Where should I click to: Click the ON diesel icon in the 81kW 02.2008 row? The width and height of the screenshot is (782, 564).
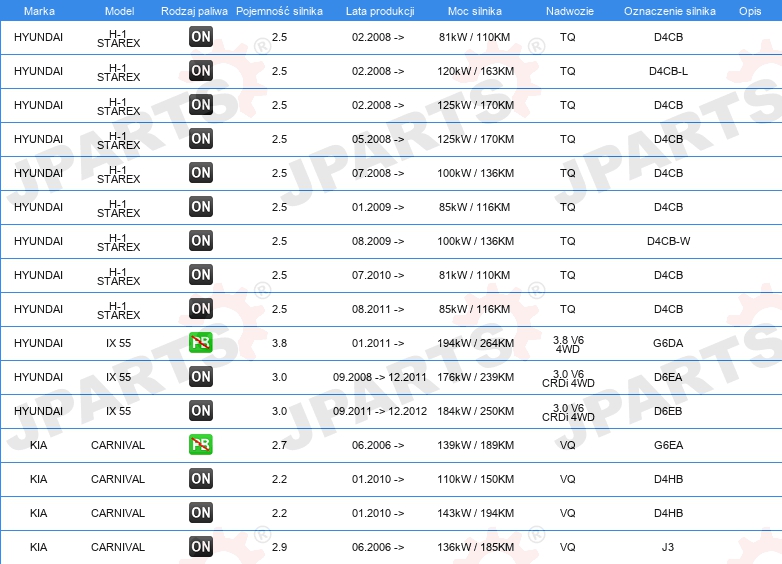tap(201, 36)
